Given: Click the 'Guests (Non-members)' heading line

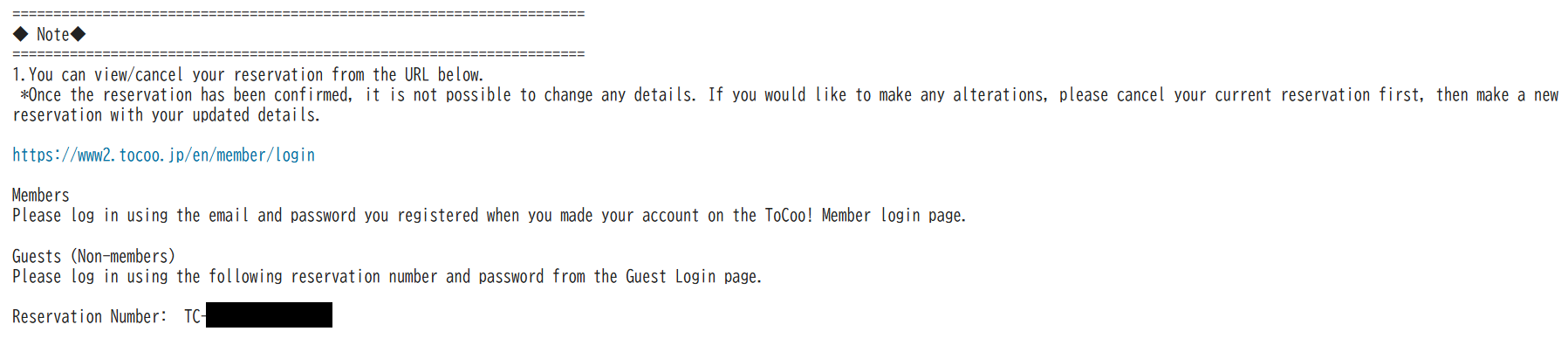Looking at the screenshot, I should (93, 256).
